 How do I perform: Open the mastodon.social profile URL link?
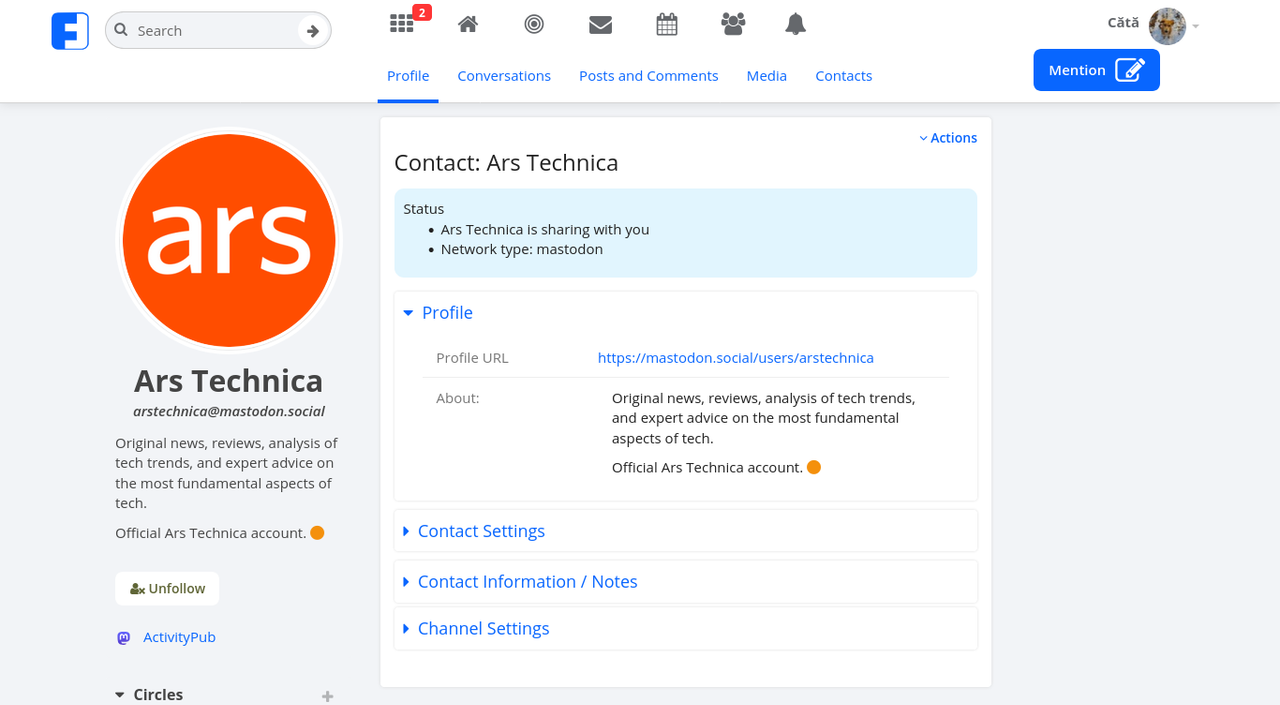tap(736, 358)
